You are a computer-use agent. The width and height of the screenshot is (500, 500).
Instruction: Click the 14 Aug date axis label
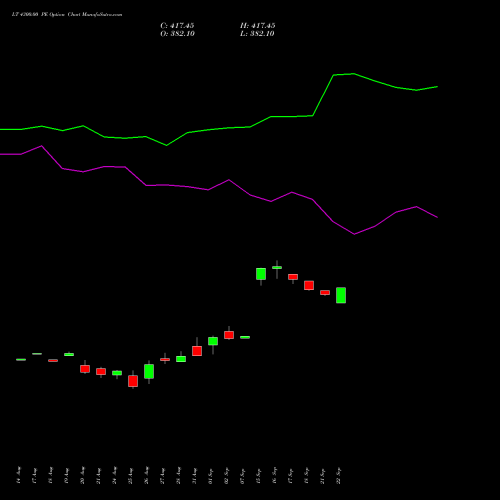[19, 475]
